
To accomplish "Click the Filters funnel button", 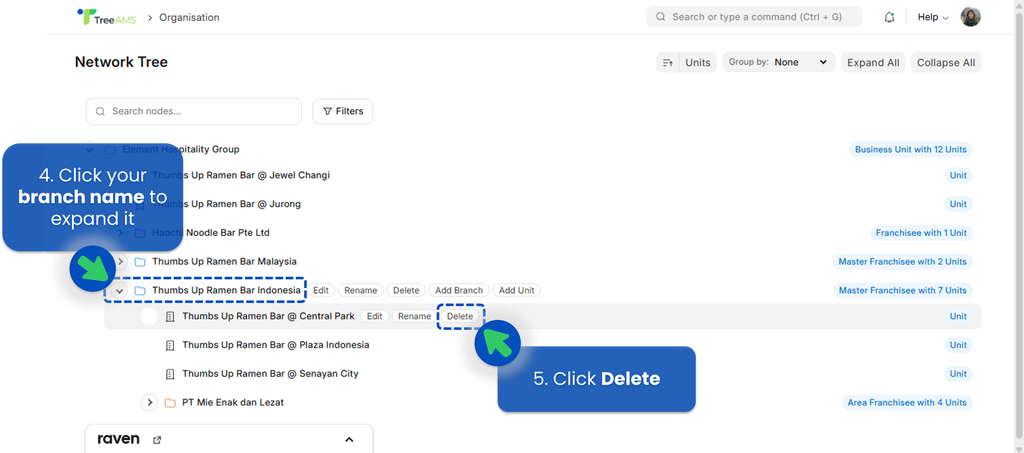I will click(x=343, y=111).
